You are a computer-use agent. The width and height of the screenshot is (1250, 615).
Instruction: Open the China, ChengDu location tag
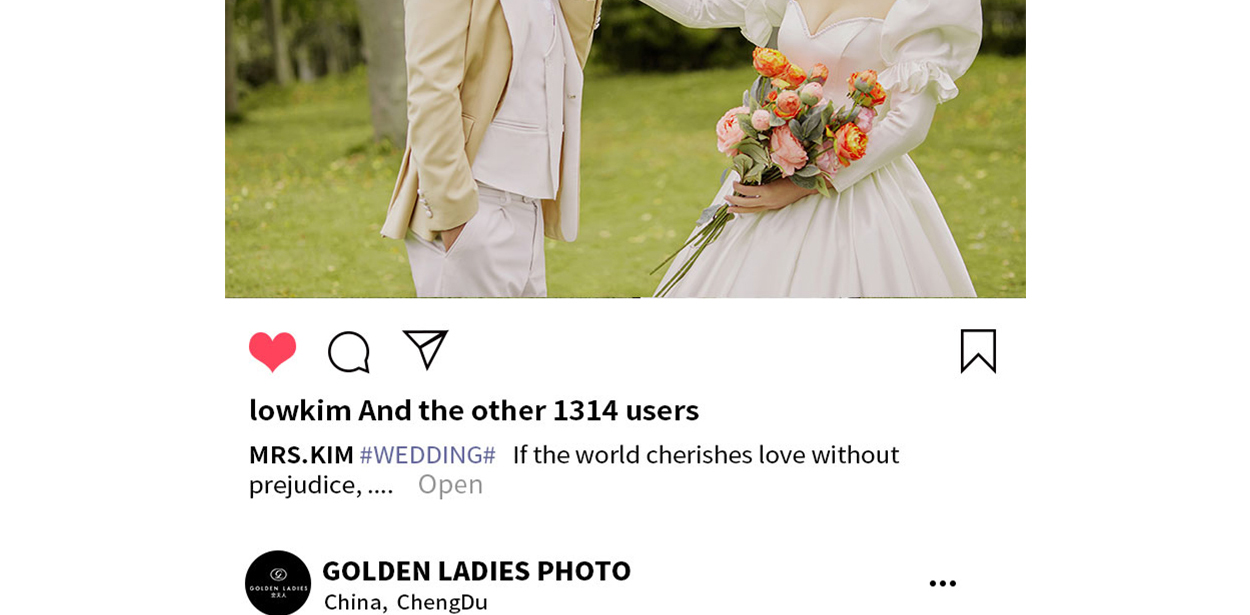pyautogui.click(x=405, y=602)
